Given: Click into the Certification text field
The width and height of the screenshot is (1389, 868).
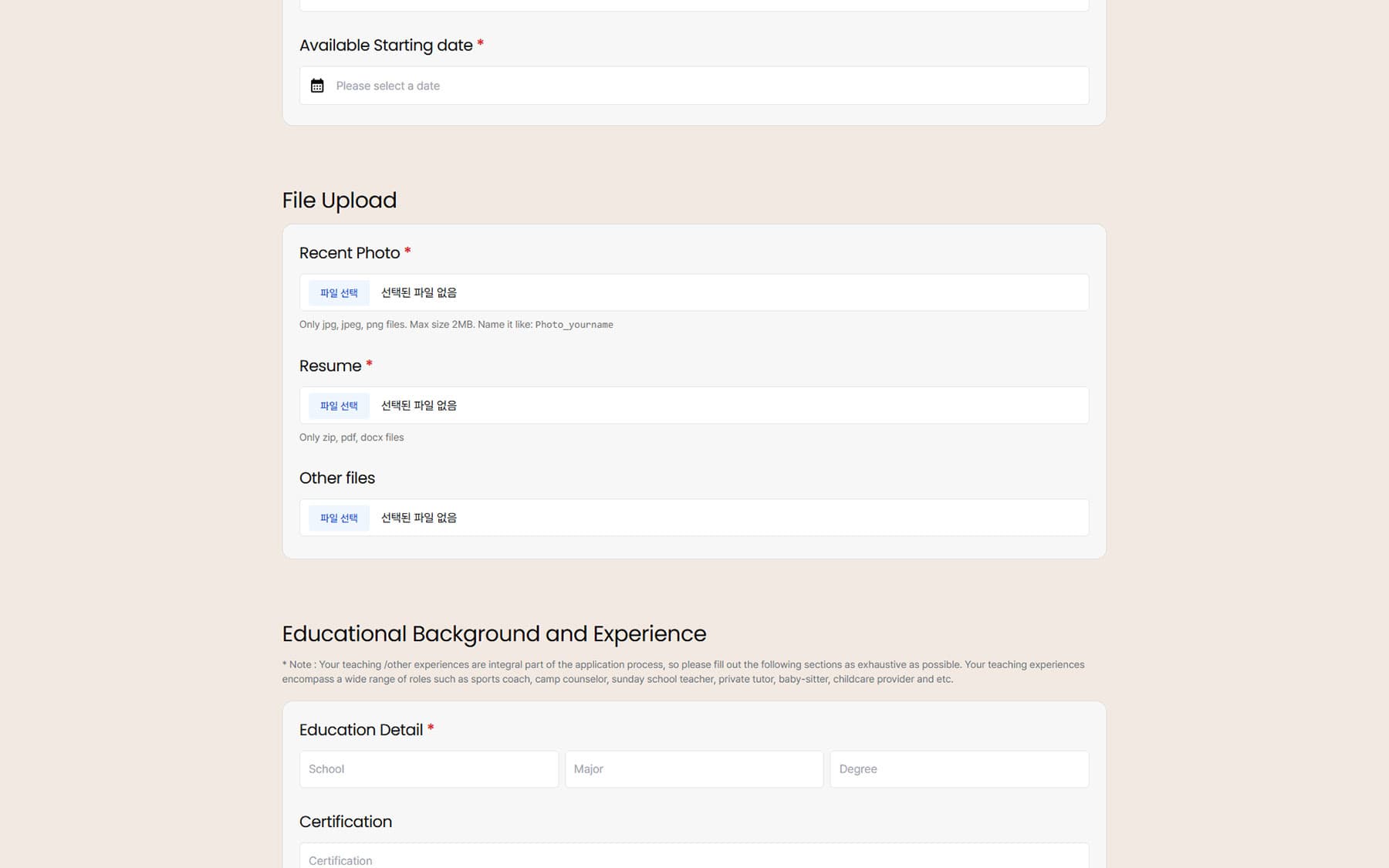Looking at the screenshot, I should tap(694, 859).
